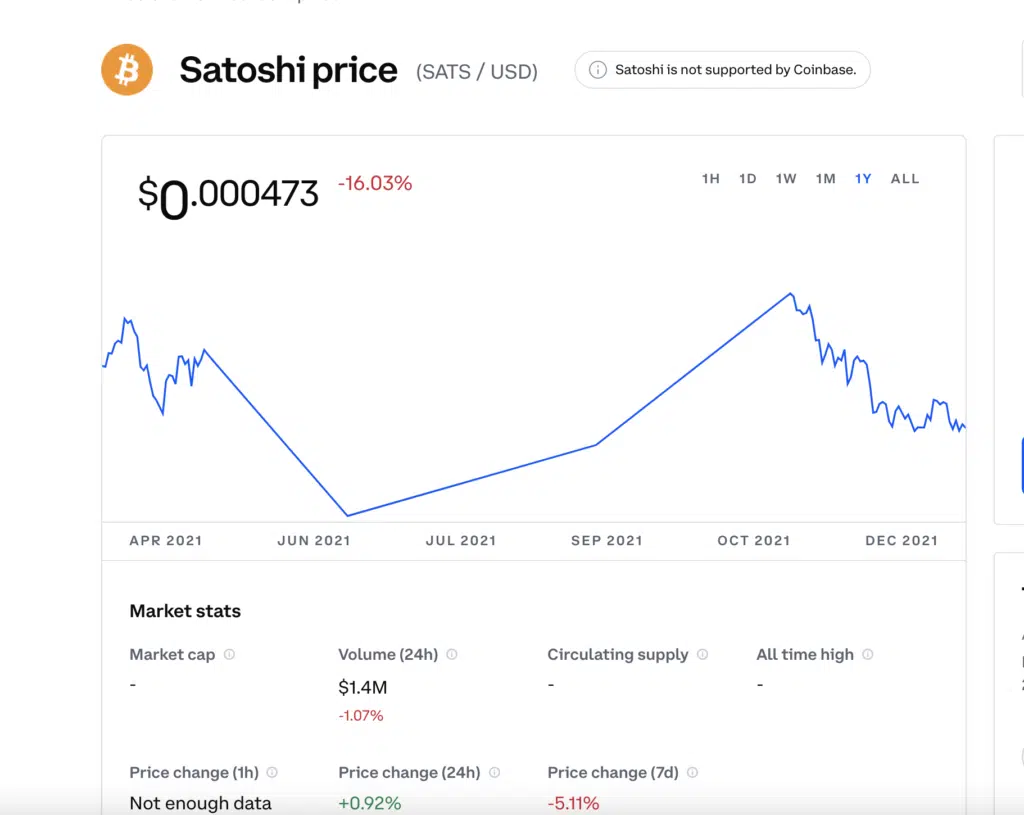Select the 1W chart timeframe
The height and width of the screenshot is (815, 1024).
pos(786,179)
